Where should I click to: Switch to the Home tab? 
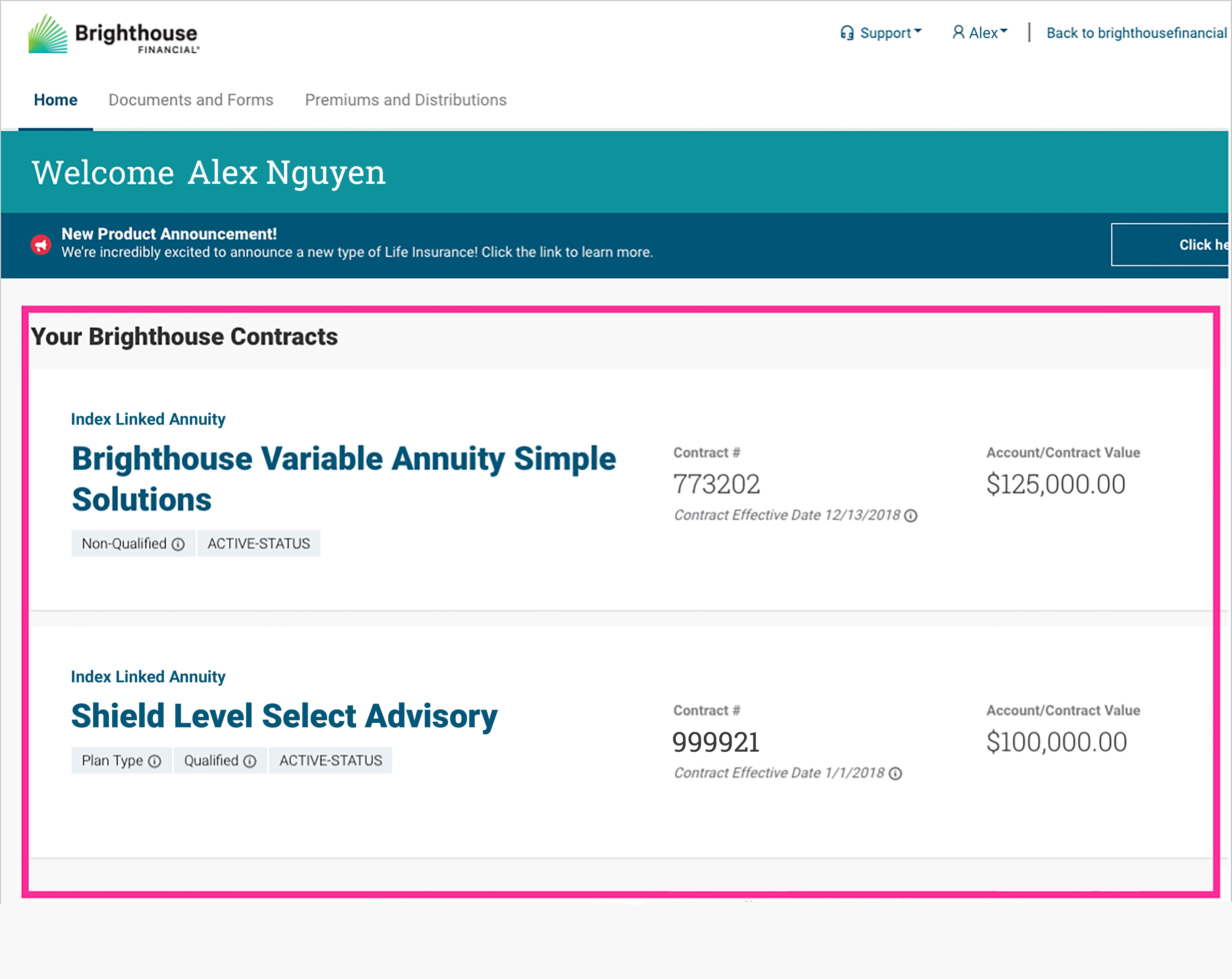pos(56,100)
